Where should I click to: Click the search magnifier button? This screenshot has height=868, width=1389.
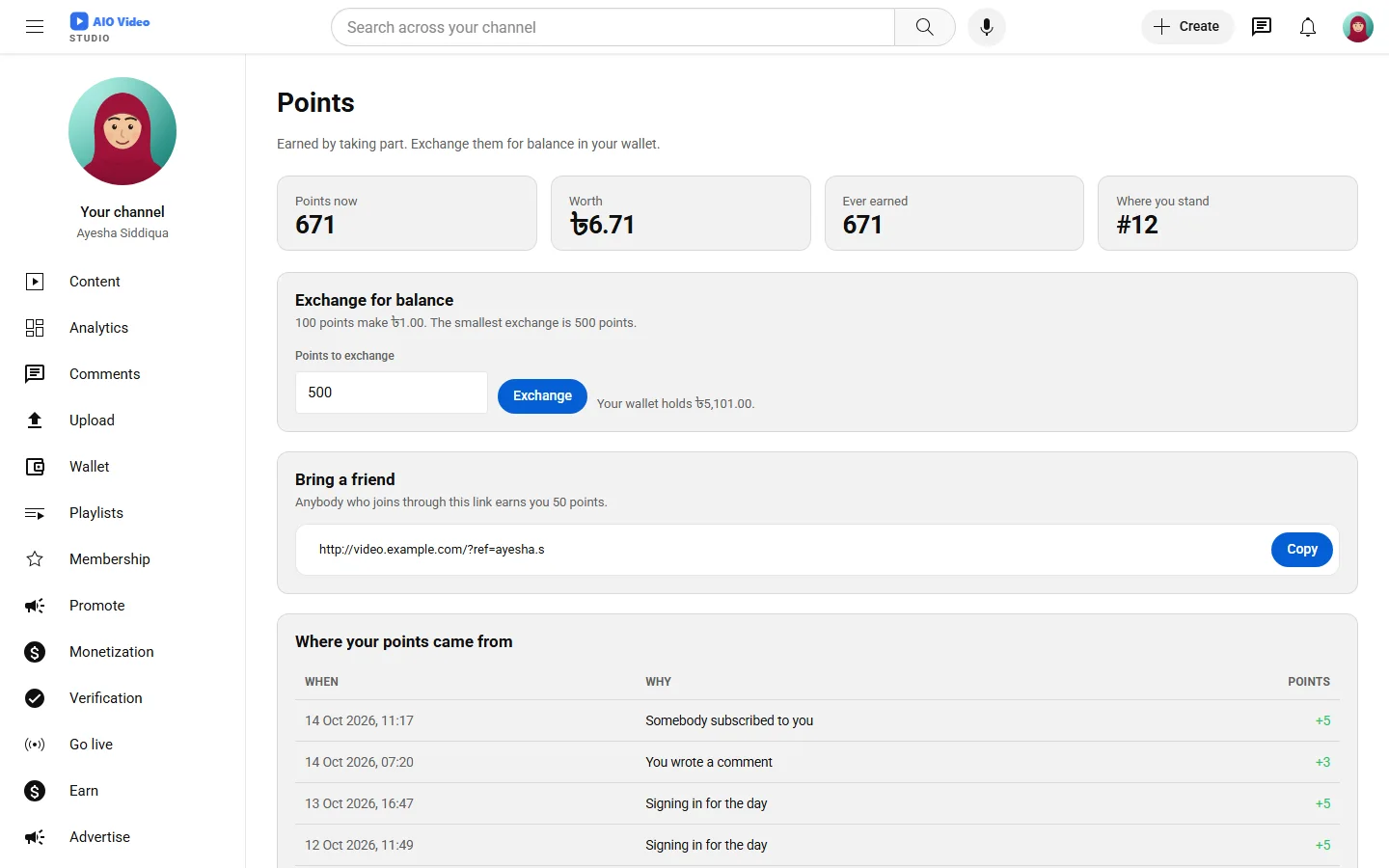(924, 27)
